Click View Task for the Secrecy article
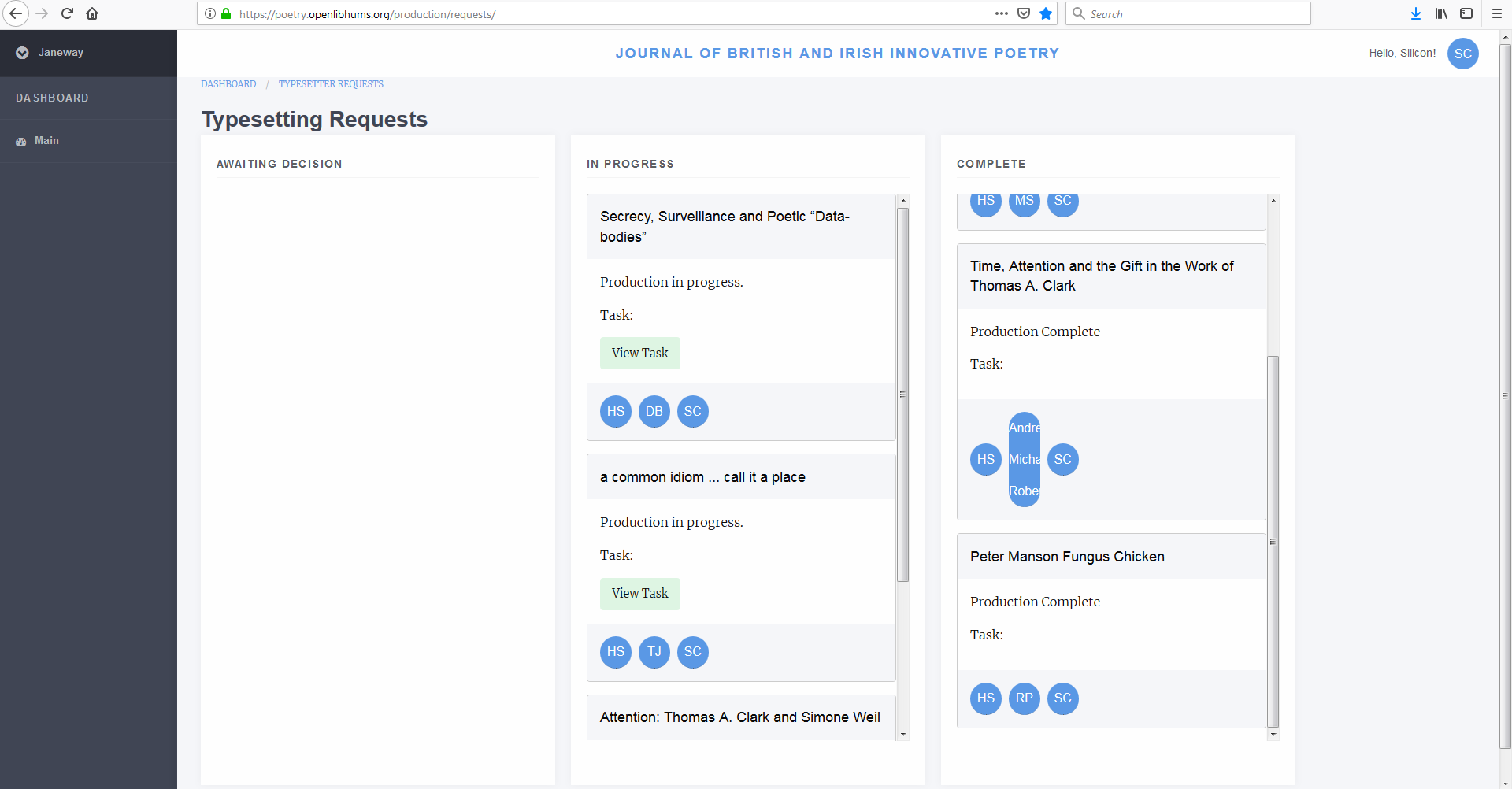Viewport: 1512px width, 789px height. (639, 353)
